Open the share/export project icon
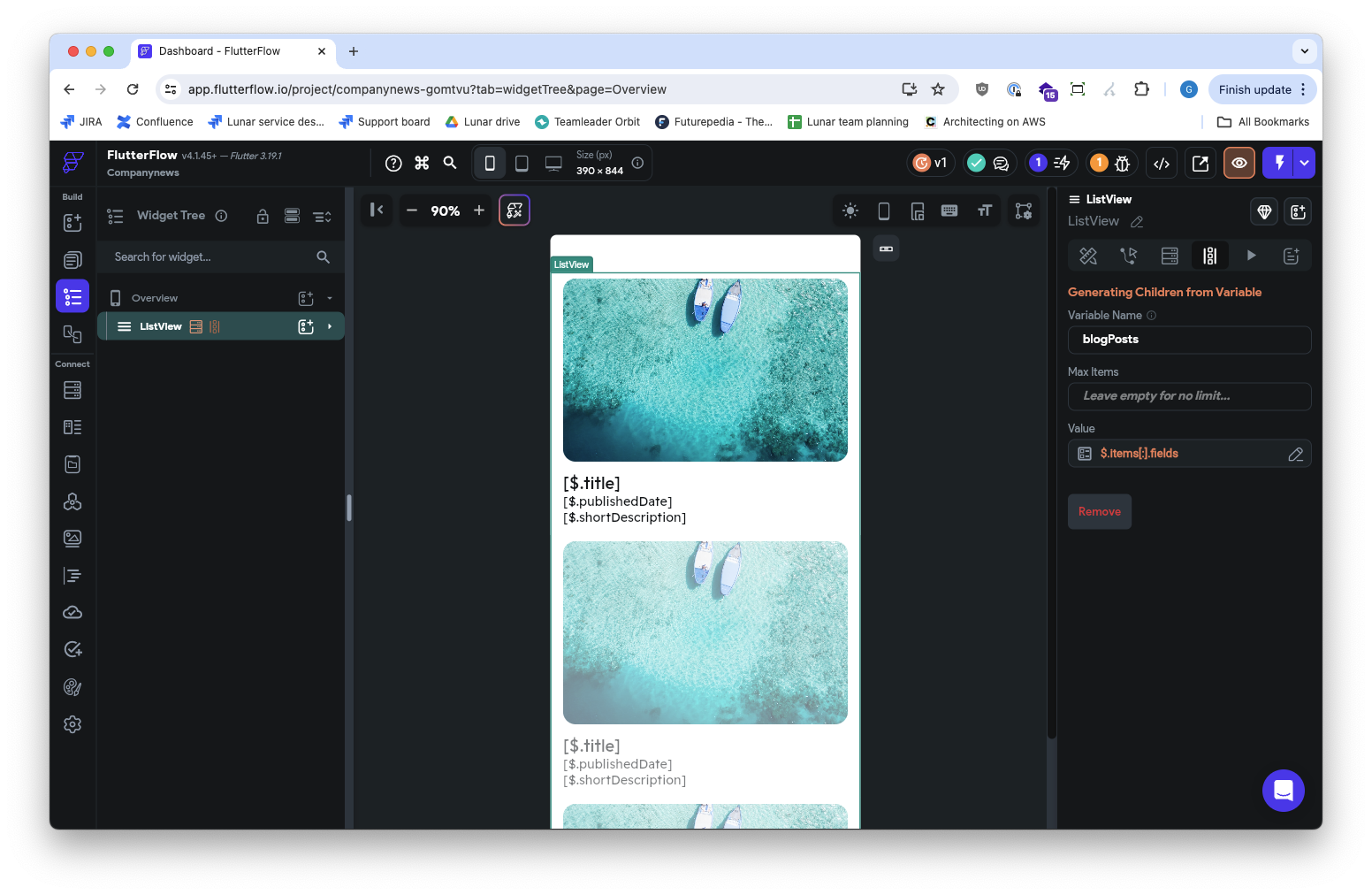 1200,163
